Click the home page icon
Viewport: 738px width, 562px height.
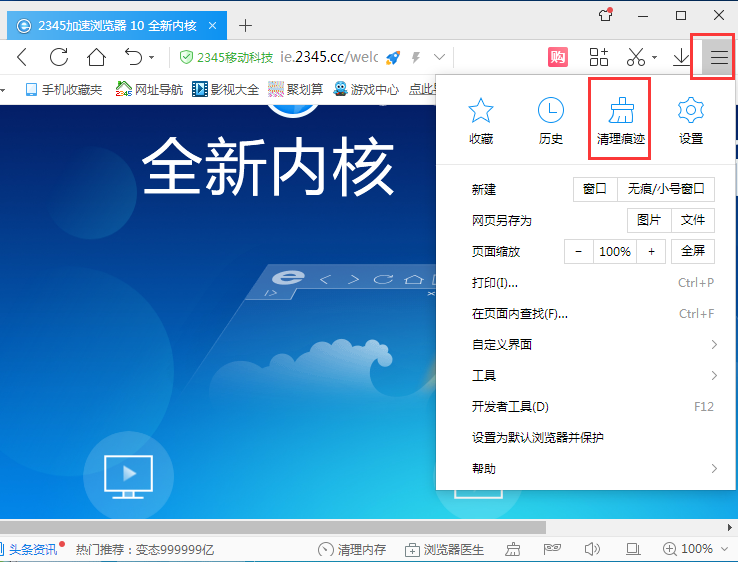click(x=96, y=57)
